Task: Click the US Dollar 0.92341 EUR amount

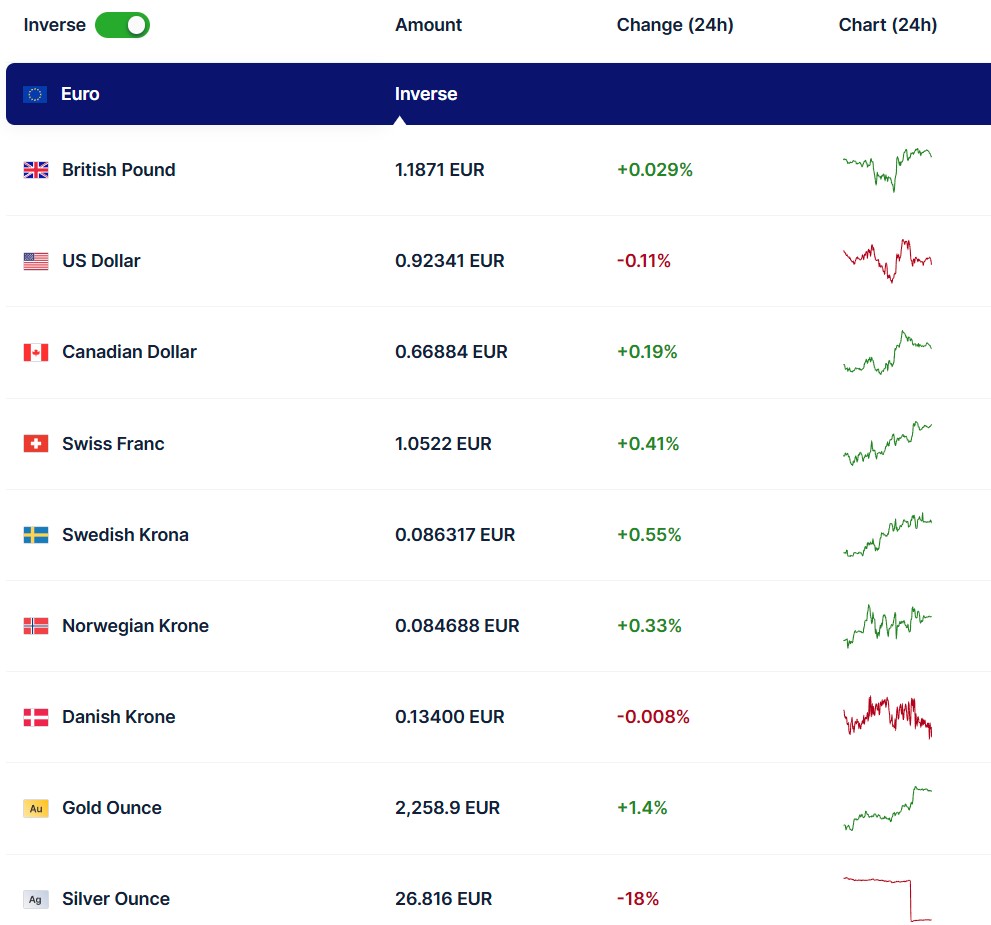Action: point(449,261)
